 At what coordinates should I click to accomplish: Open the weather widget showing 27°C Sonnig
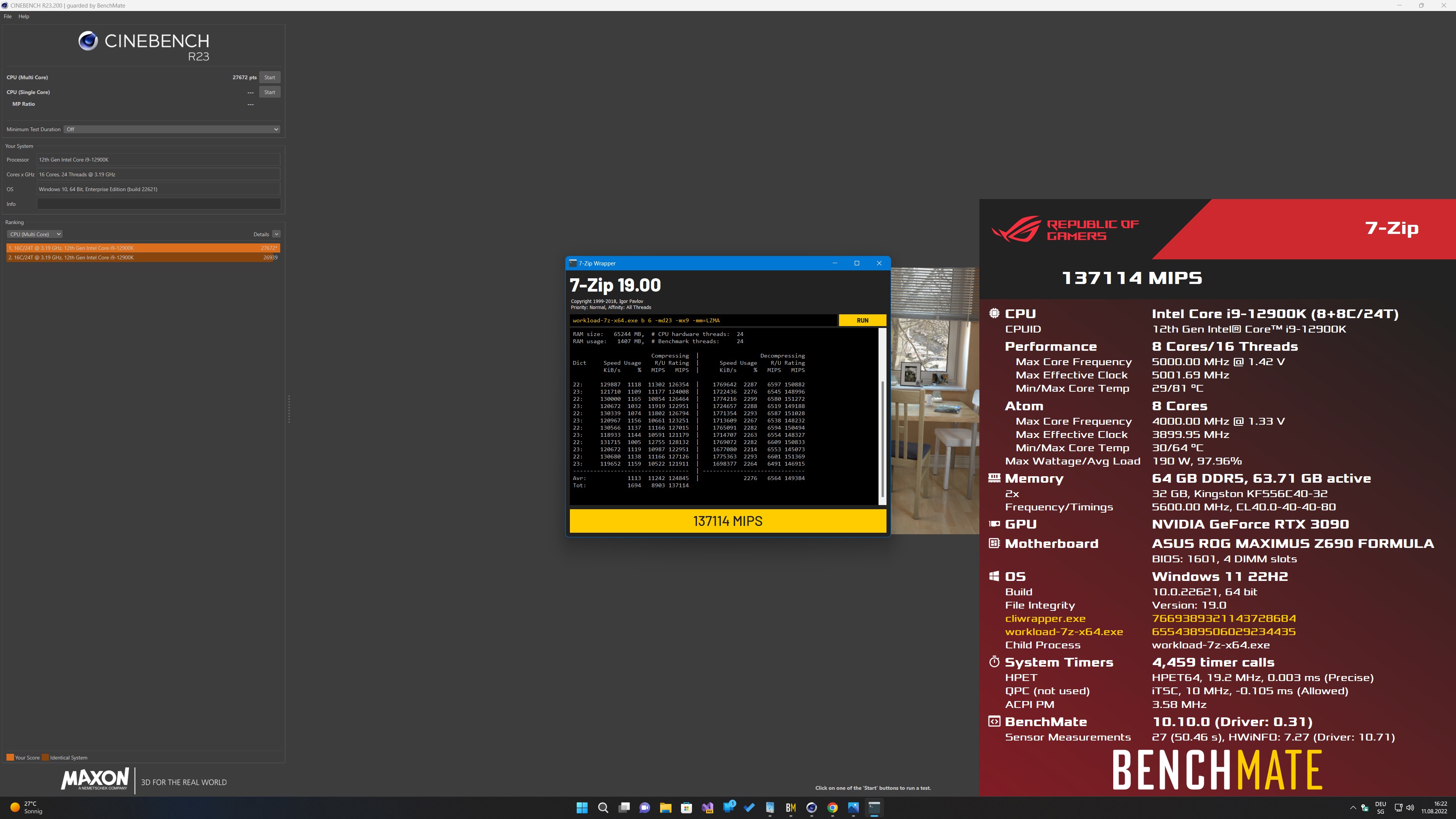pyautogui.click(x=27, y=808)
